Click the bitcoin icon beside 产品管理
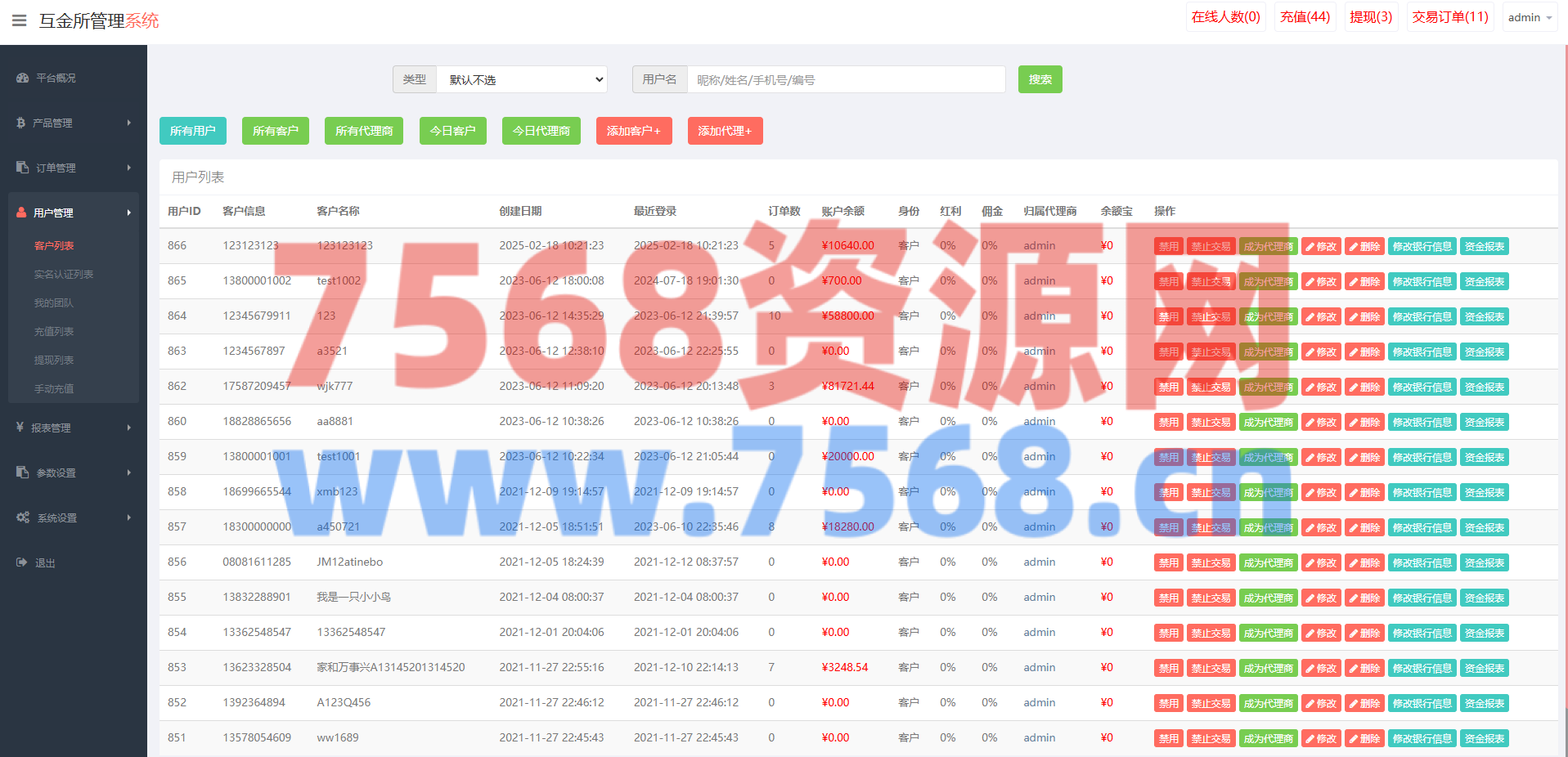 (x=21, y=123)
